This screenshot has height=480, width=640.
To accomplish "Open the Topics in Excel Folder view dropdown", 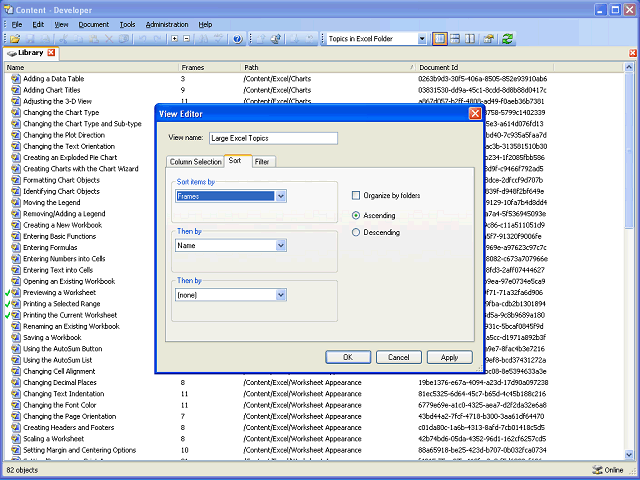I will (x=422, y=39).
